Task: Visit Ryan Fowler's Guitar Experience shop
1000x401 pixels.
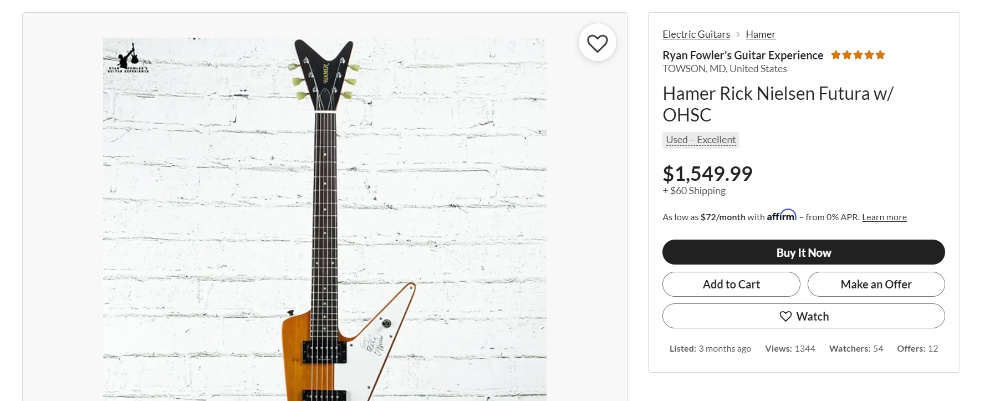Action: (x=743, y=55)
